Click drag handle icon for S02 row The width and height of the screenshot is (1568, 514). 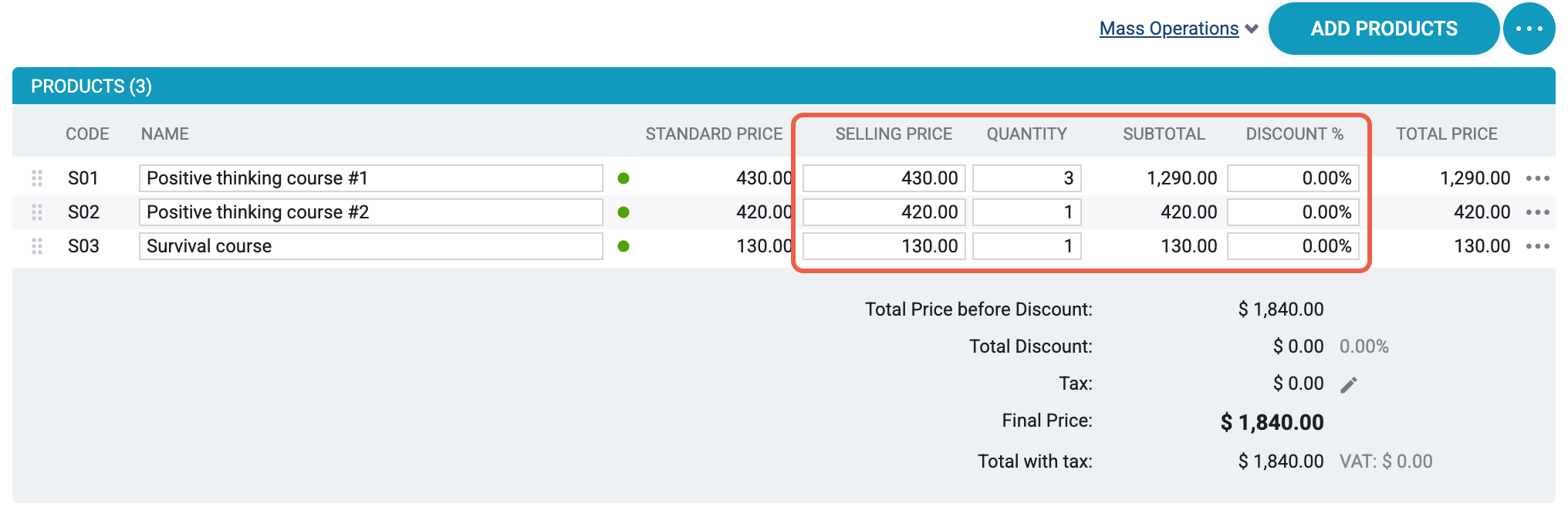tap(36, 212)
